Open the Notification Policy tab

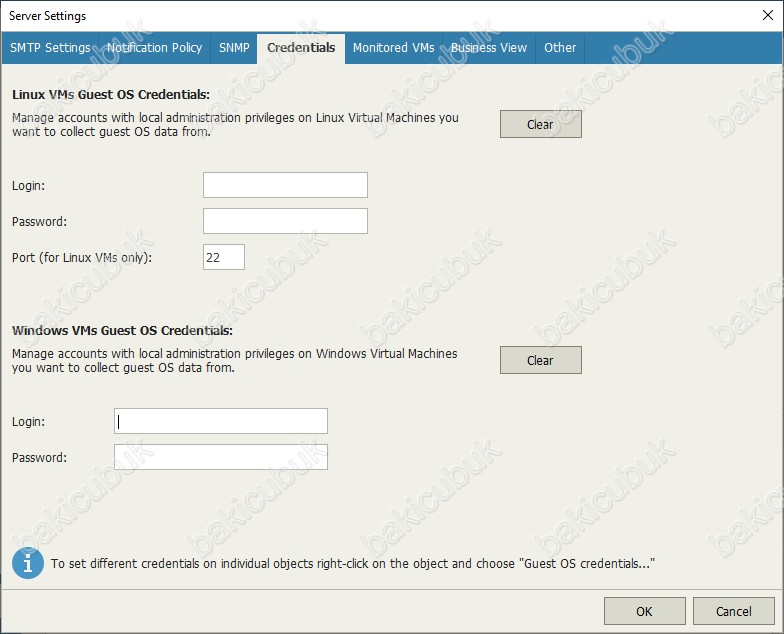(x=154, y=48)
